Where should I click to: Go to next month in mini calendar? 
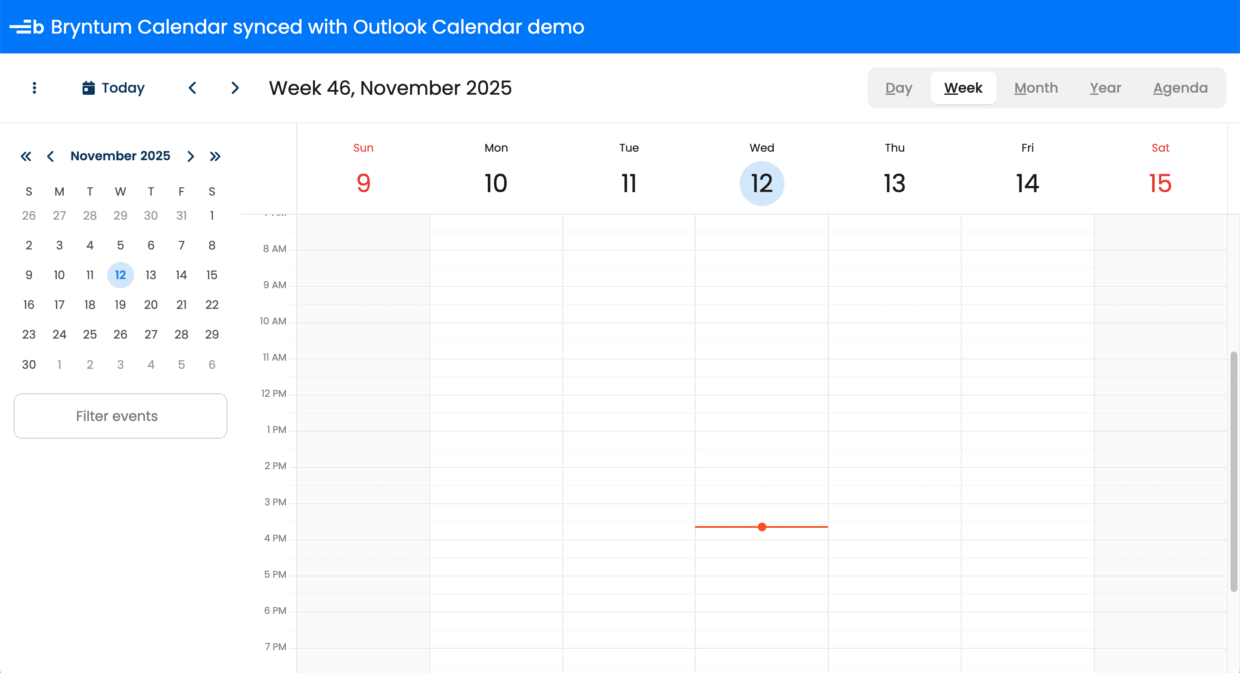pos(190,156)
